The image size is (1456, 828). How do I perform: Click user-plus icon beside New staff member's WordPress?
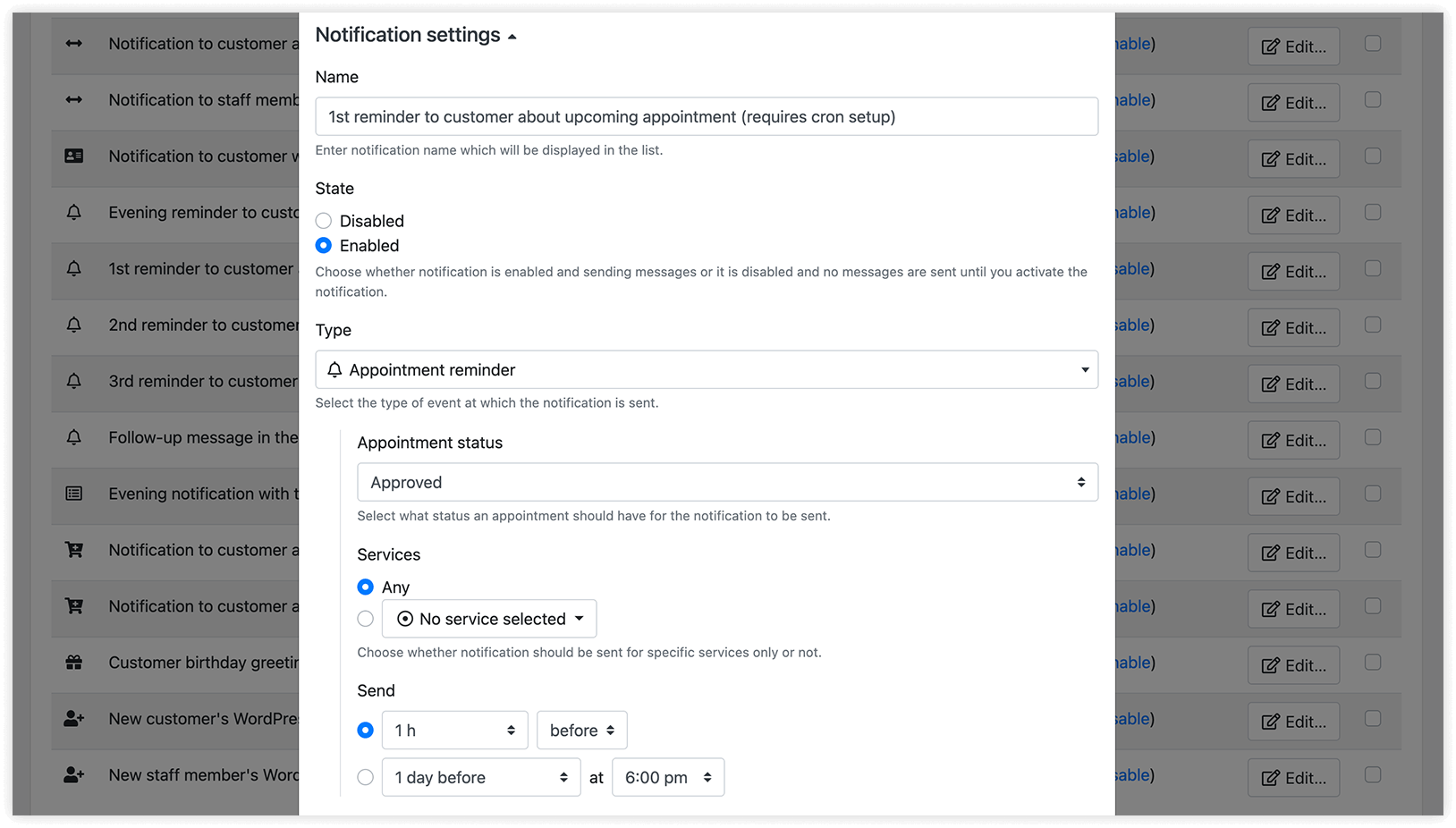coord(74,775)
